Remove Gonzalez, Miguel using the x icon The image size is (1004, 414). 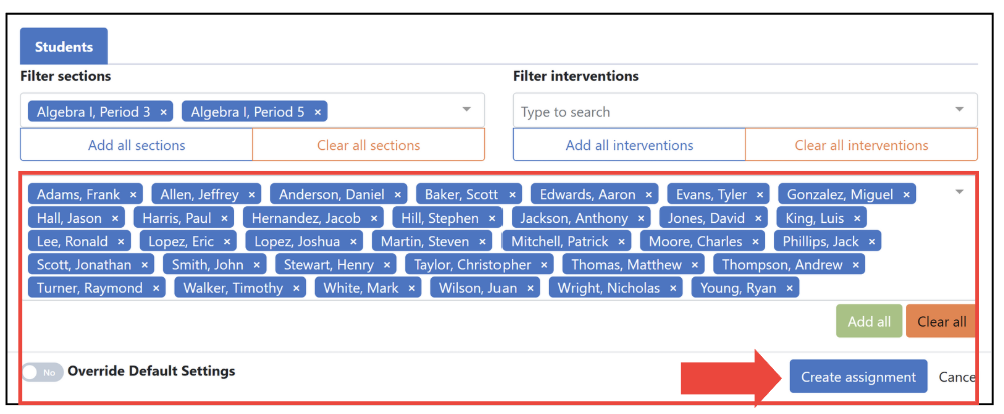(x=906, y=195)
